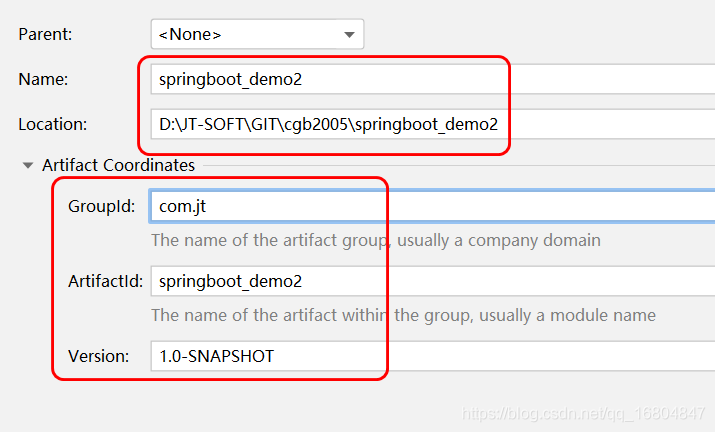Click the Version: label

coord(98,356)
